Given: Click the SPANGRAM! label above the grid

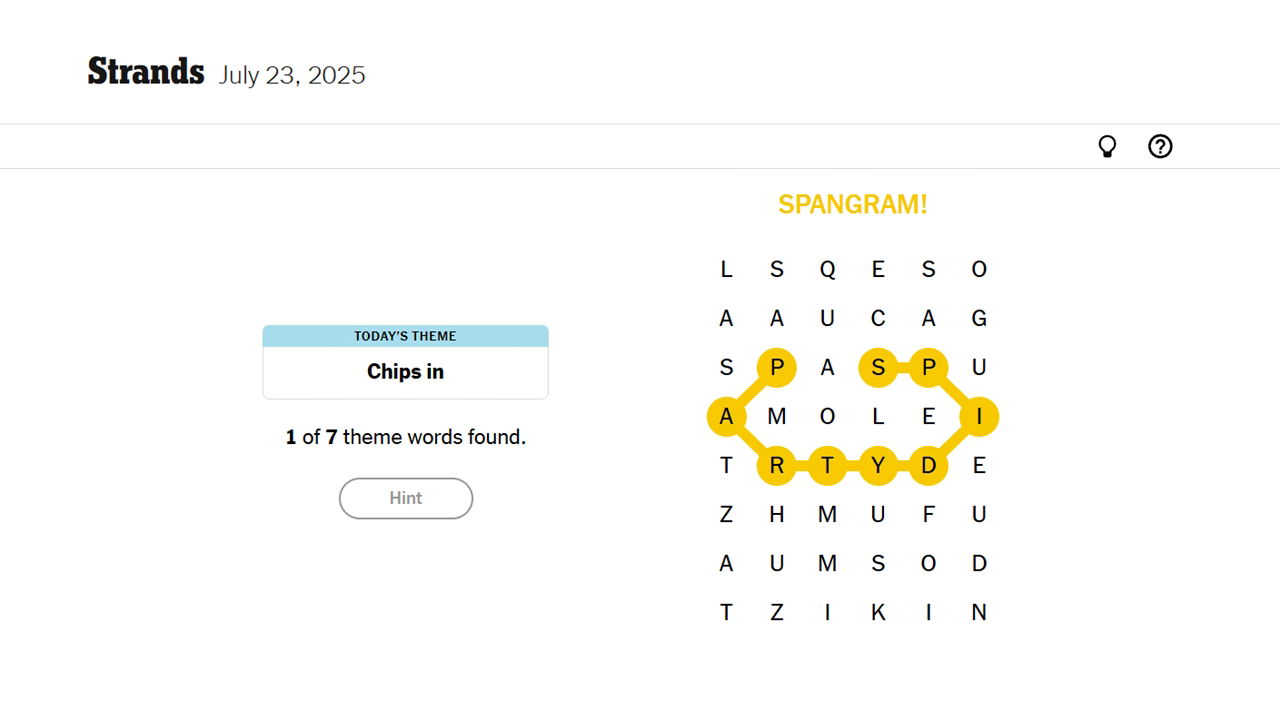Looking at the screenshot, I should tap(852, 204).
